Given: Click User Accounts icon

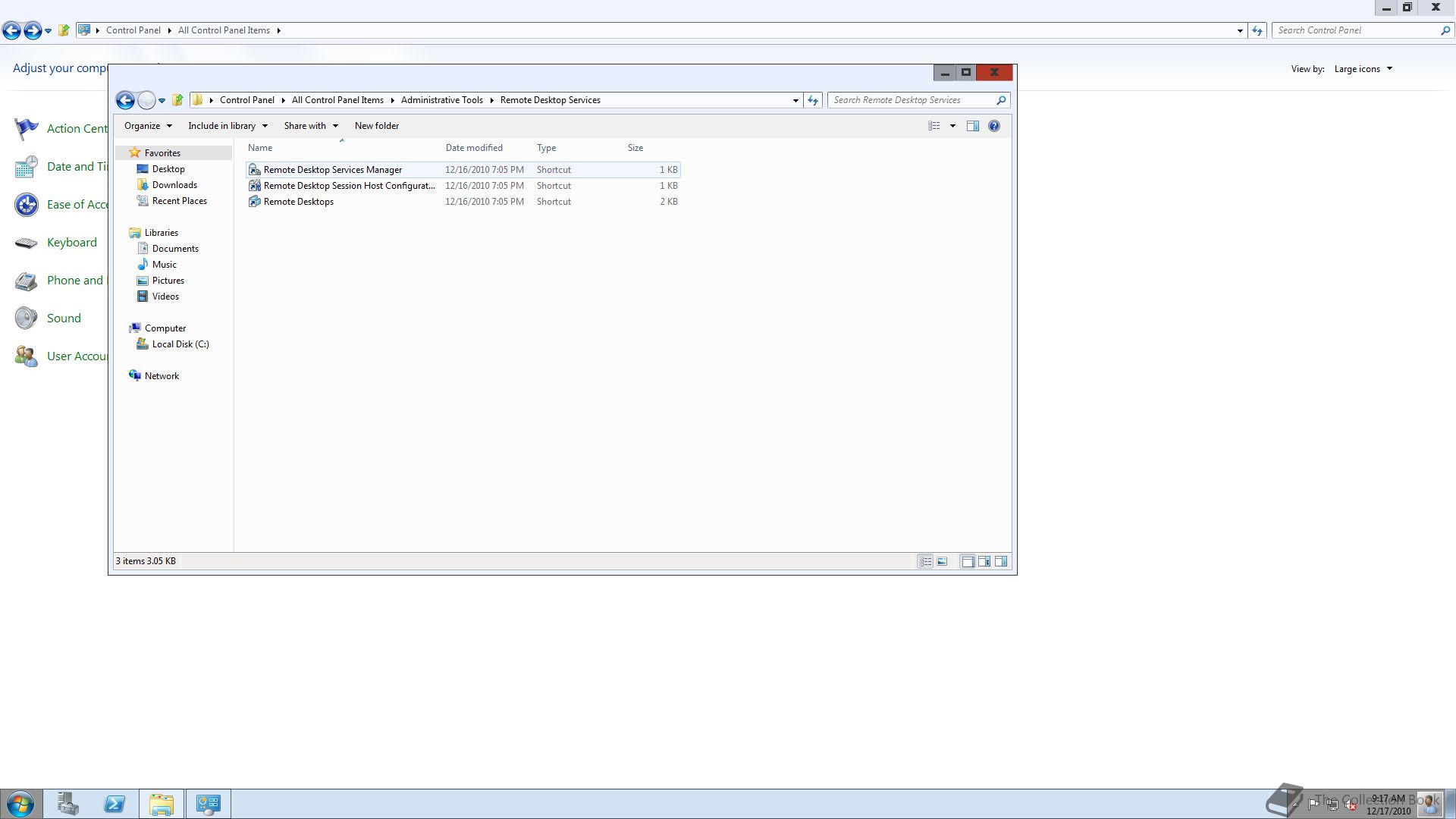Looking at the screenshot, I should tap(26, 356).
